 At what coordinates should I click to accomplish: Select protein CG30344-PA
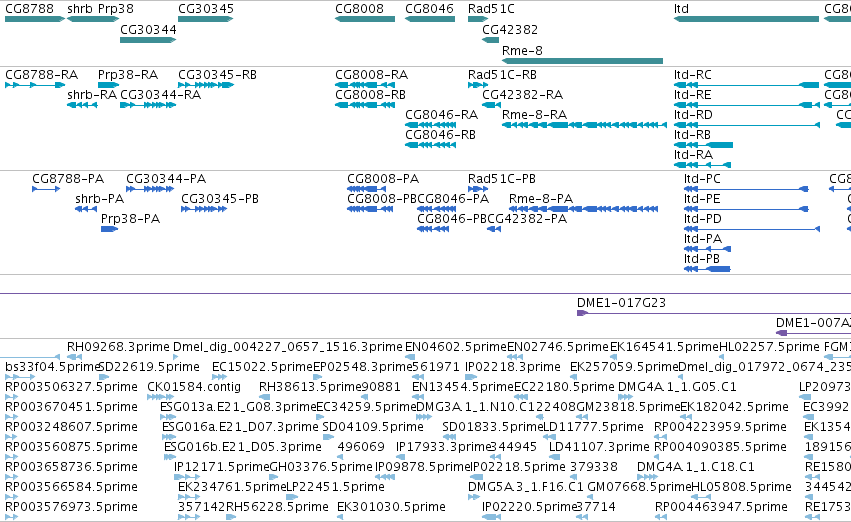(150, 189)
